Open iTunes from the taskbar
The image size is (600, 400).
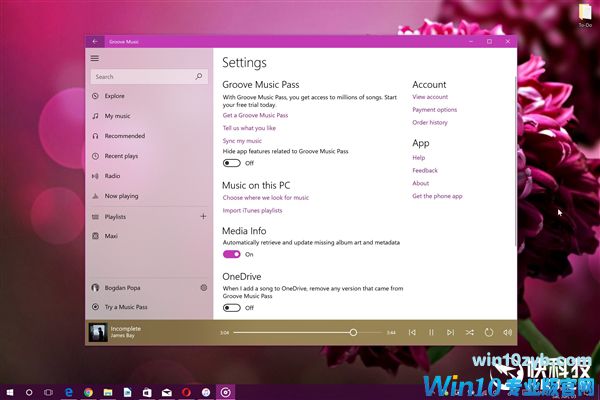click(x=206, y=392)
